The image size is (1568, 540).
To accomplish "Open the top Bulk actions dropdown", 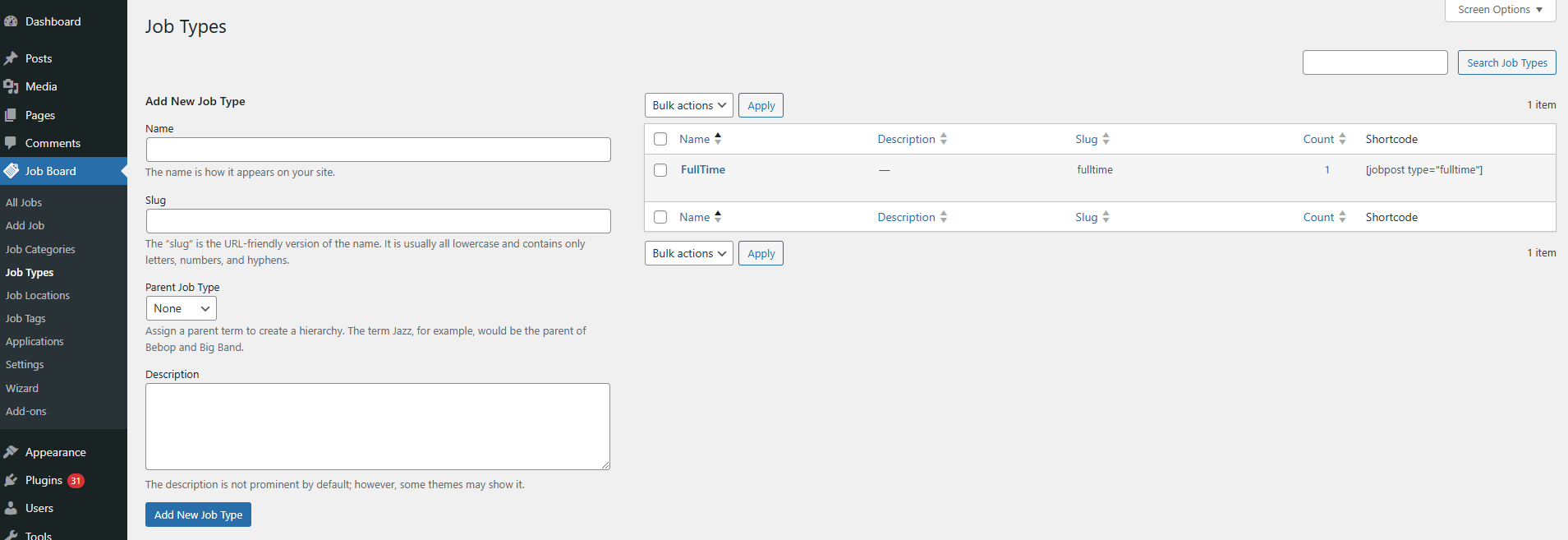I will pos(688,105).
